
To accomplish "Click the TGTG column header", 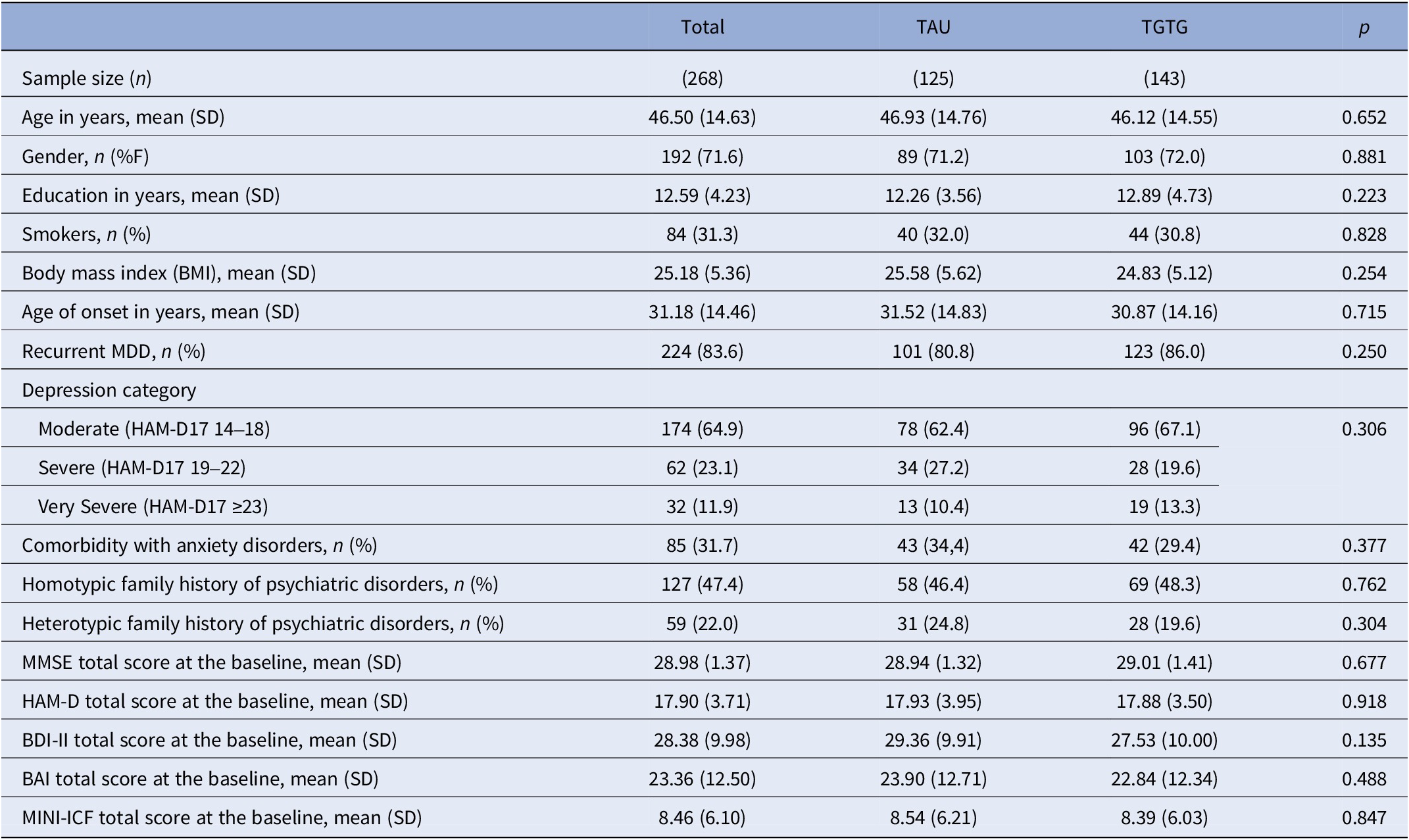I will tap(1164, 27).
